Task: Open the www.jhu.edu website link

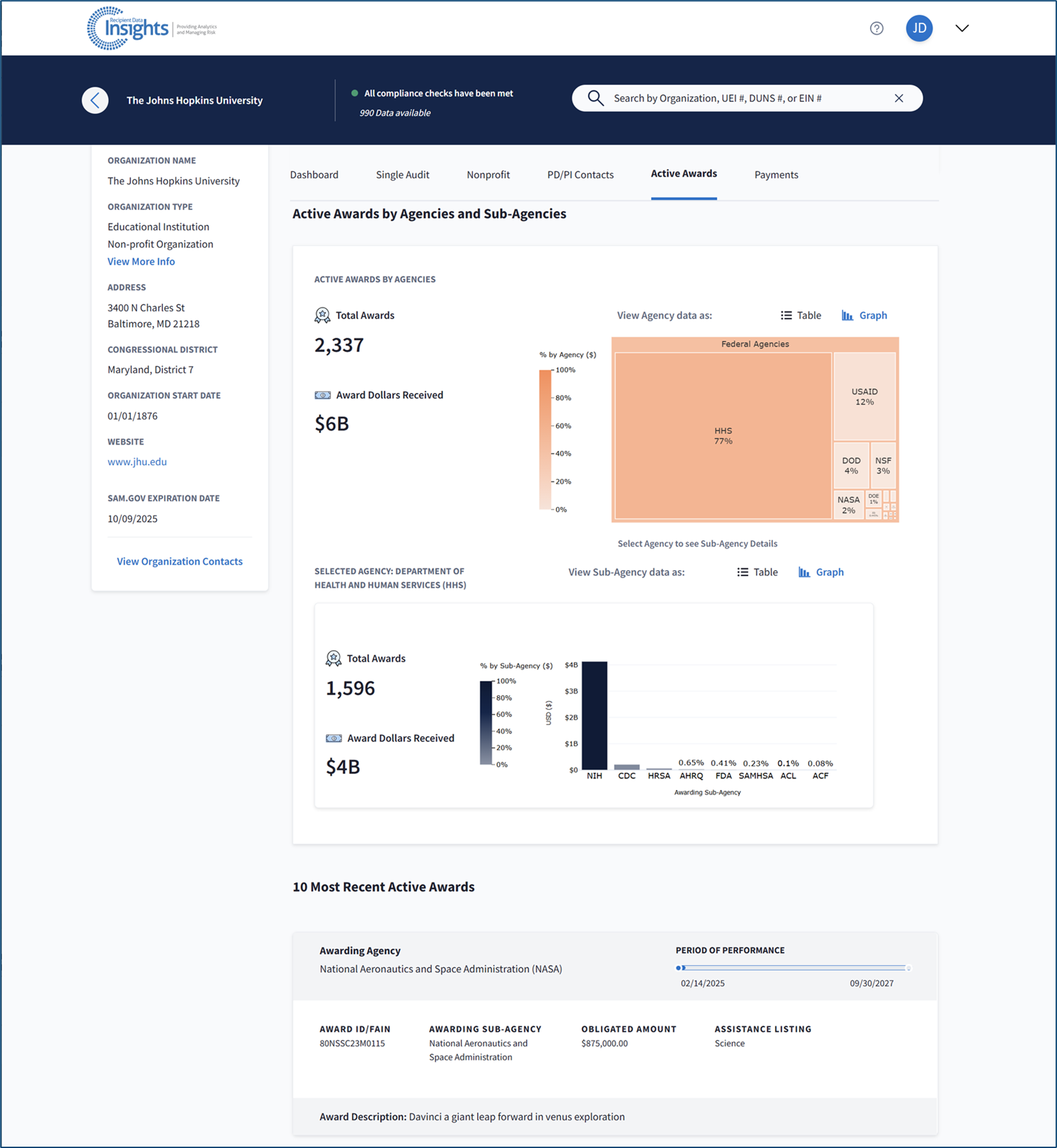Action: 137,462
